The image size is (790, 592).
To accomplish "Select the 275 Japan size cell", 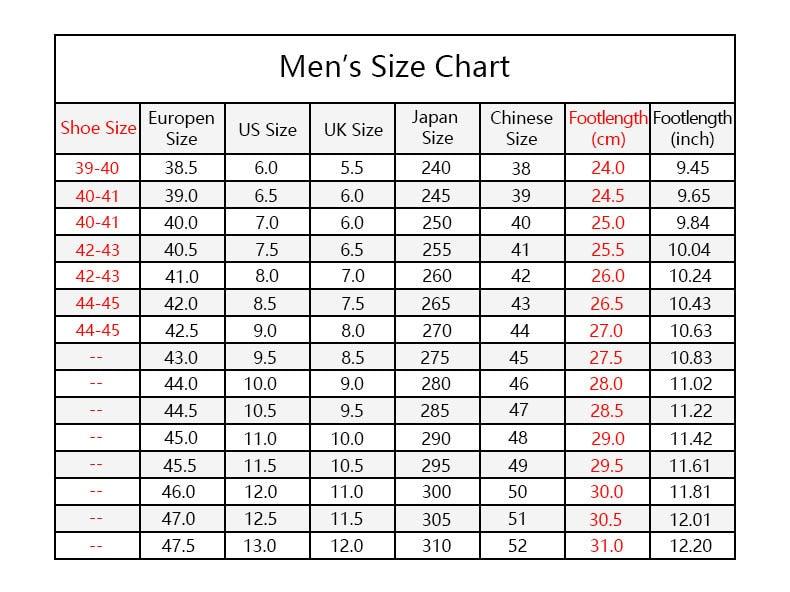I will click(437, 357).
